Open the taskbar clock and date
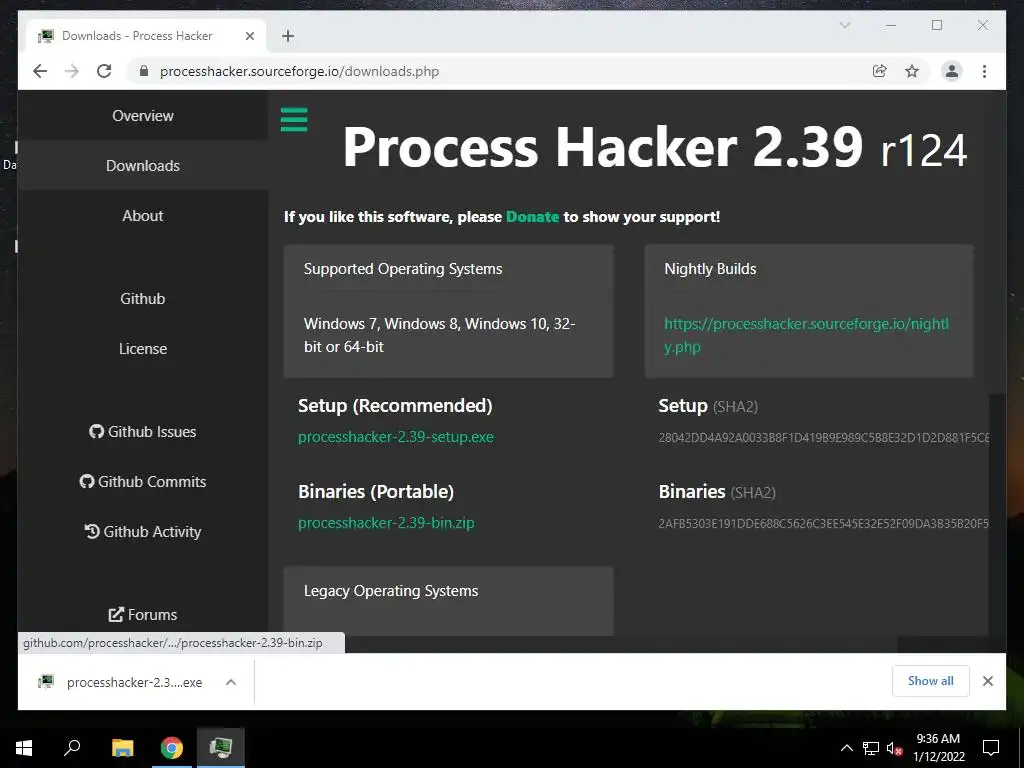 938,748
